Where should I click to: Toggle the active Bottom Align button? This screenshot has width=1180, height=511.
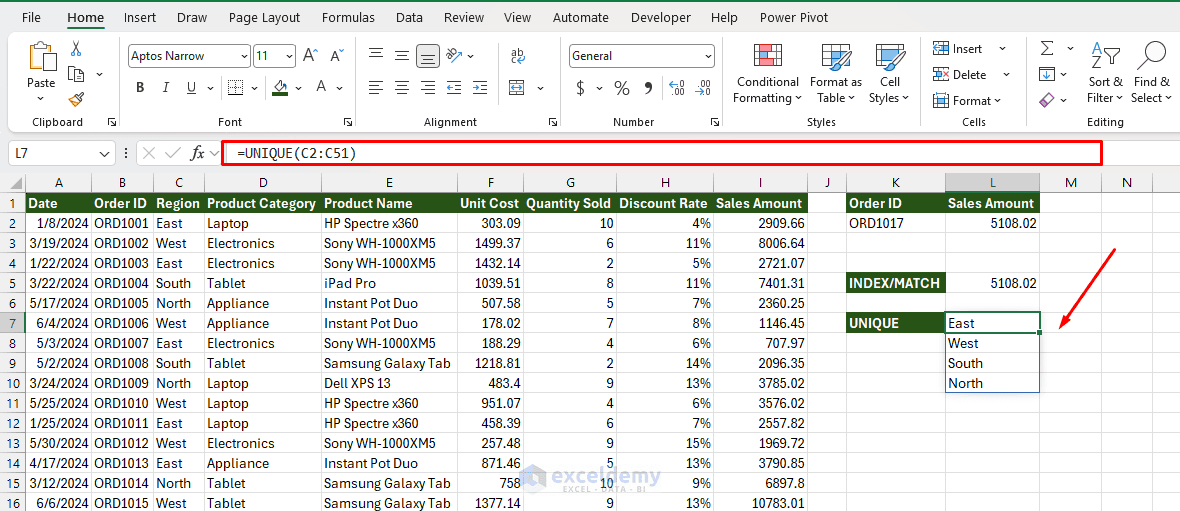click(428, 55)
